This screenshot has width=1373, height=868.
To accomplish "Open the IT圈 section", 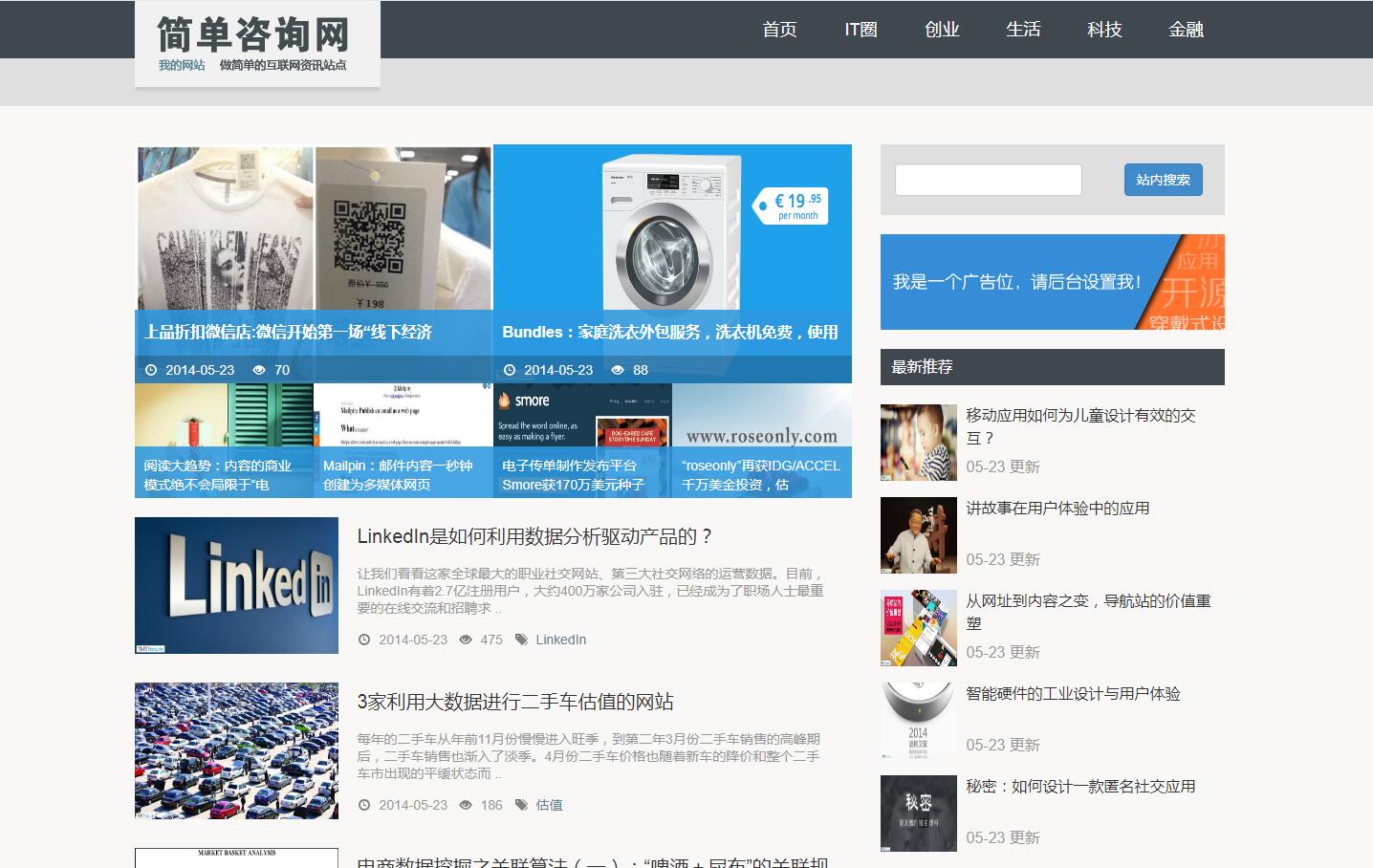I will coord(860,30).
